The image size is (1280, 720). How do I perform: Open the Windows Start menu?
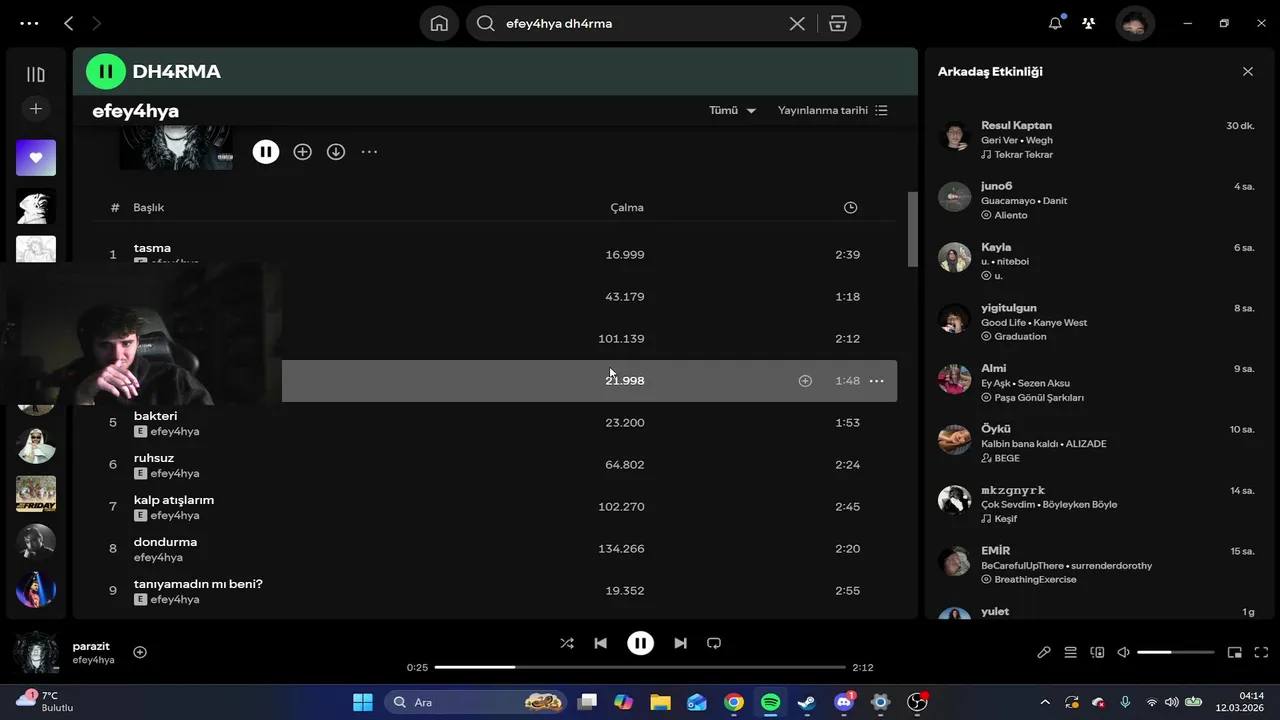tap(362, 702)
